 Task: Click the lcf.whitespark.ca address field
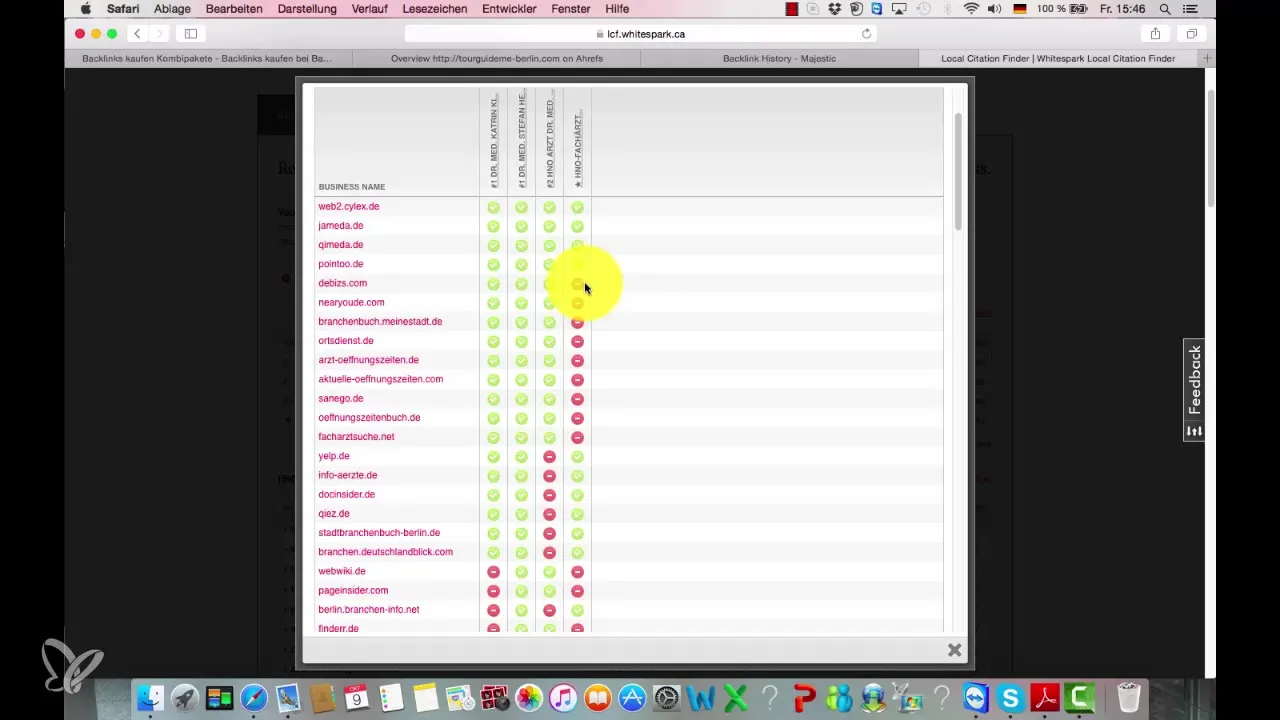640,33
